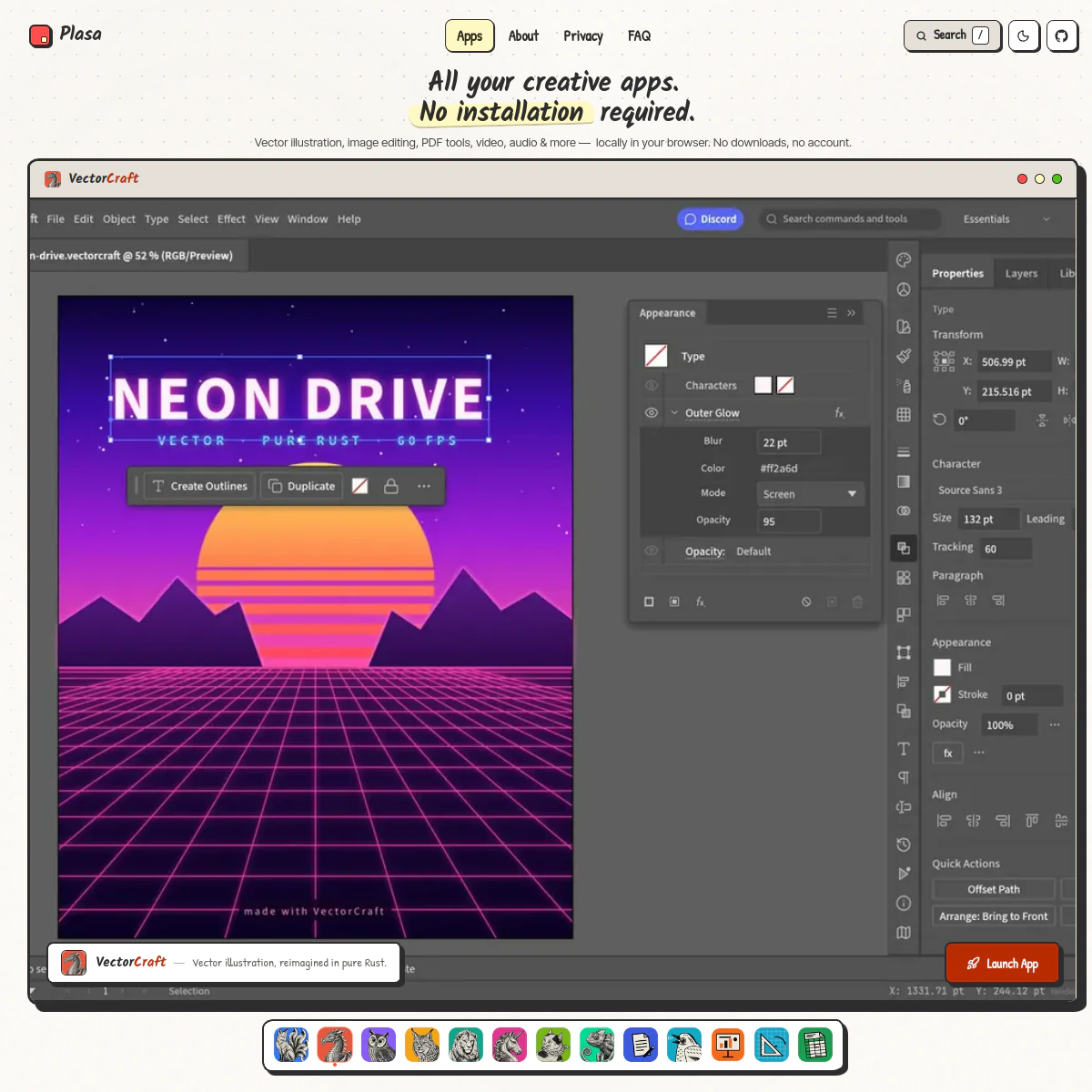Screen dimensions: 1092x1092
Task: Click the lock icon in floating toolbar
Action: tap(391, 486)
